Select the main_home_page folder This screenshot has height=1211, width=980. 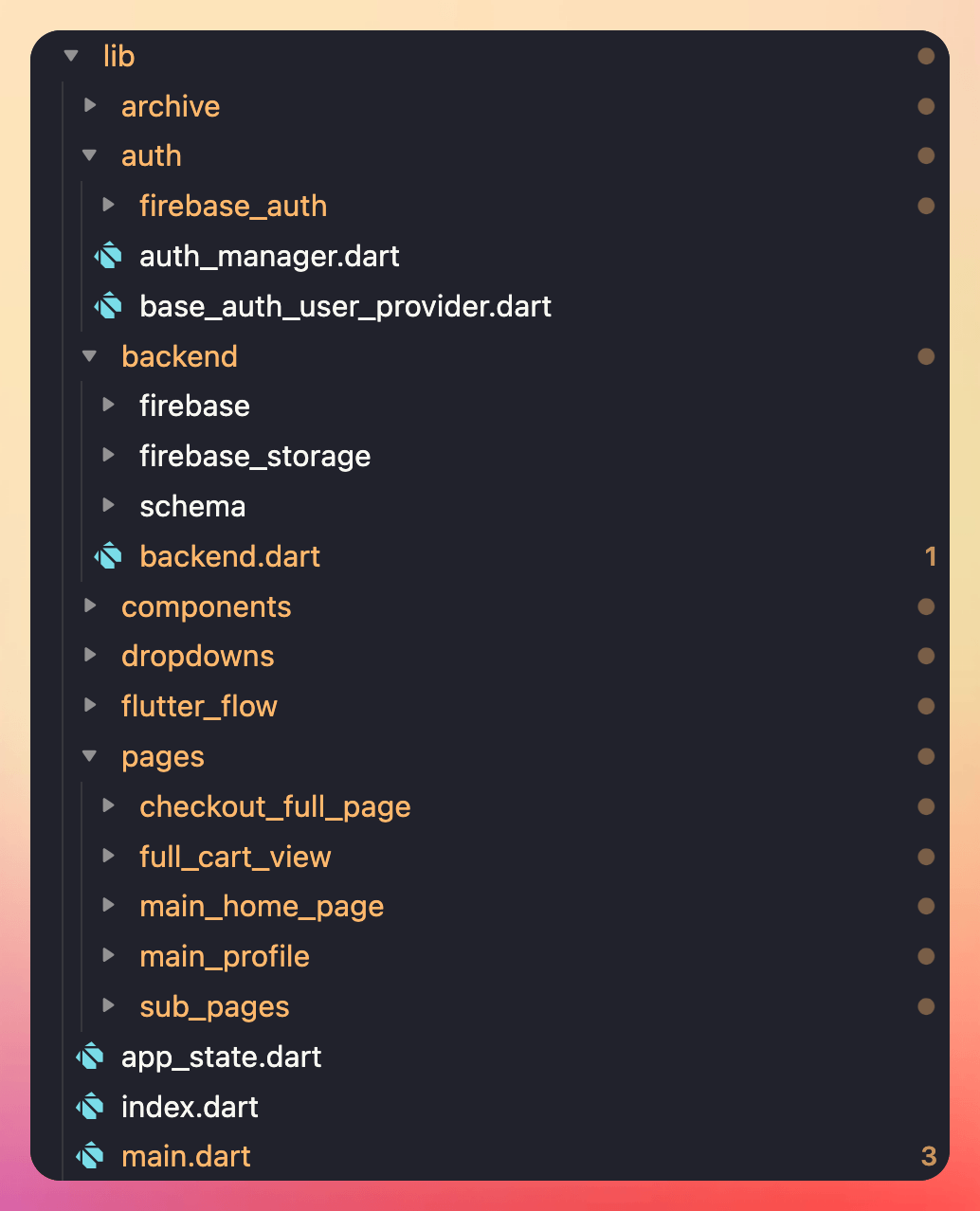[262, 906]
